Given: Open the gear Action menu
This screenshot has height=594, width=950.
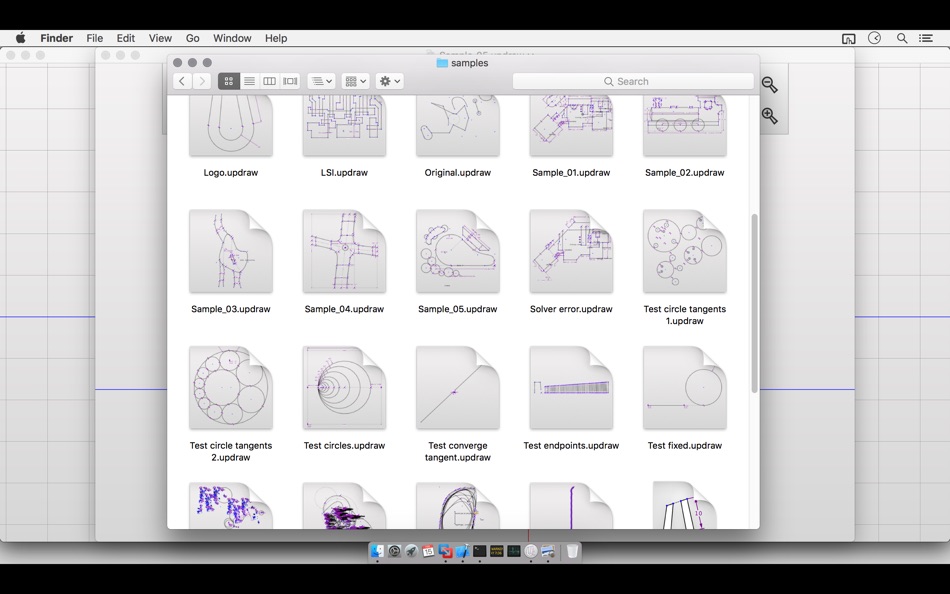Looking at the screenshot, I should pyautogui.click(x=389, y=81).
